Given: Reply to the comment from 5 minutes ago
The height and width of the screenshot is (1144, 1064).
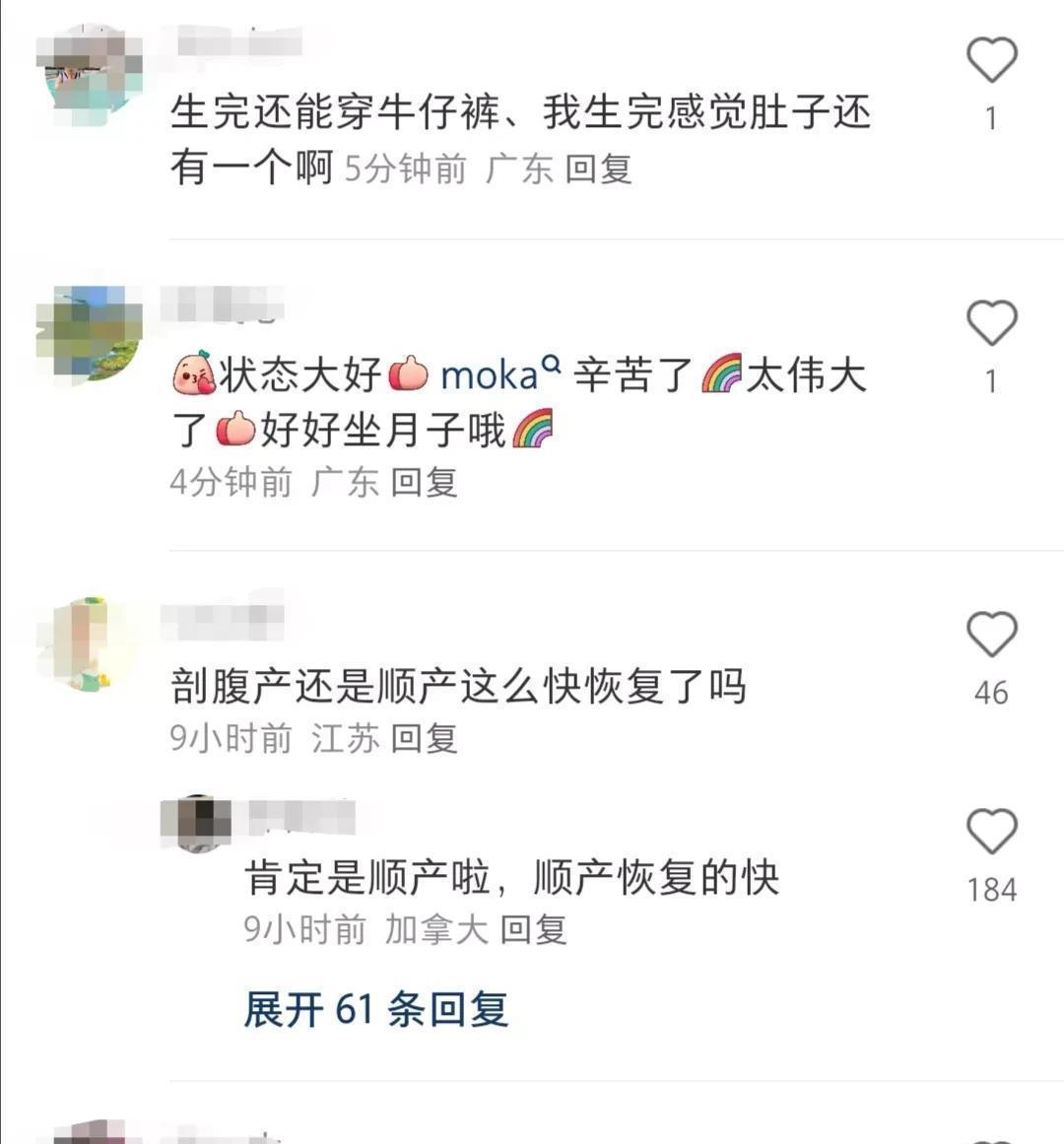Looking at the screenshot, I should tap(599, 169).
